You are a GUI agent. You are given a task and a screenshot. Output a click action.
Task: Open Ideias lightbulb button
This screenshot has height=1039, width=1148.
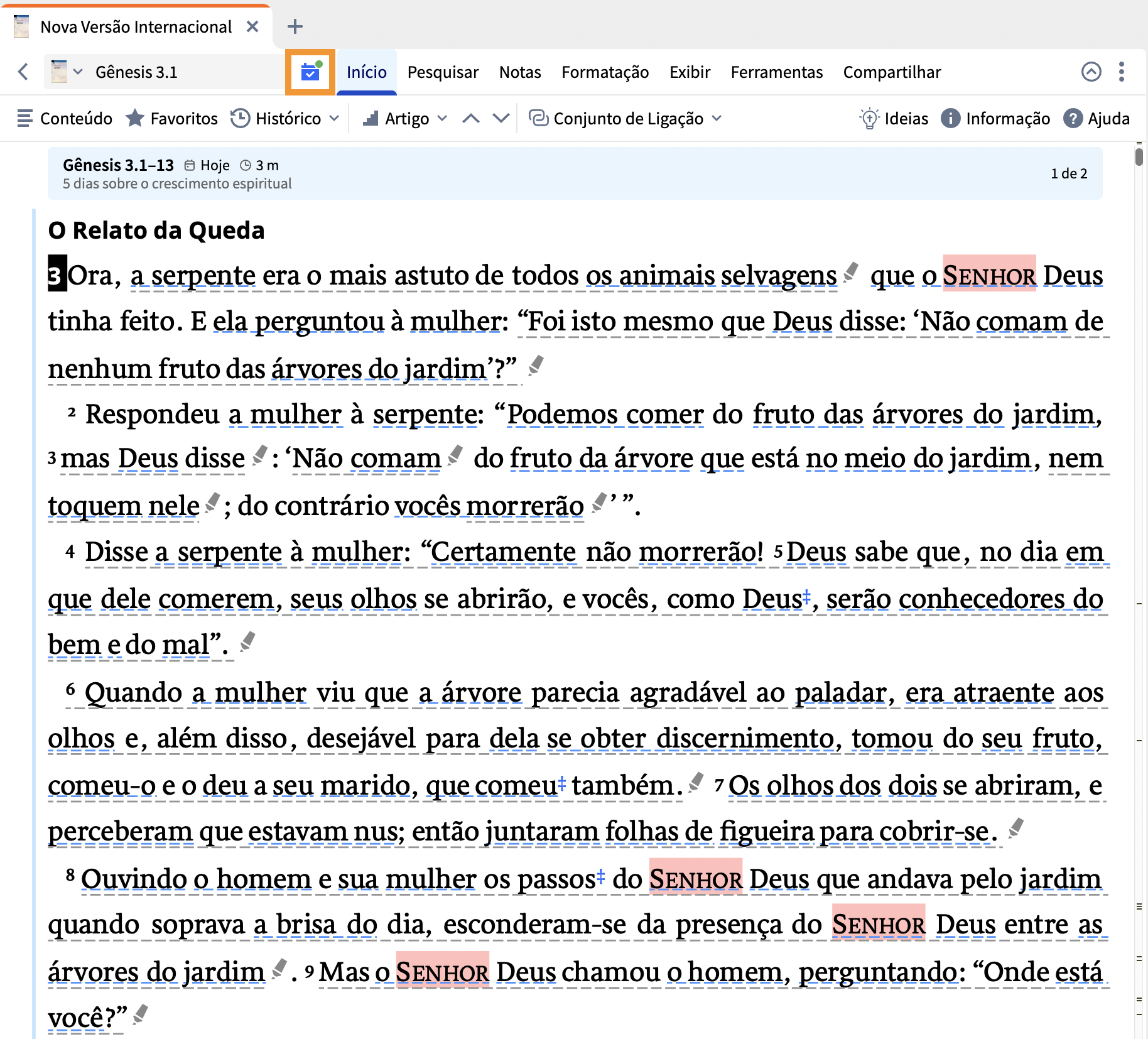894,119
